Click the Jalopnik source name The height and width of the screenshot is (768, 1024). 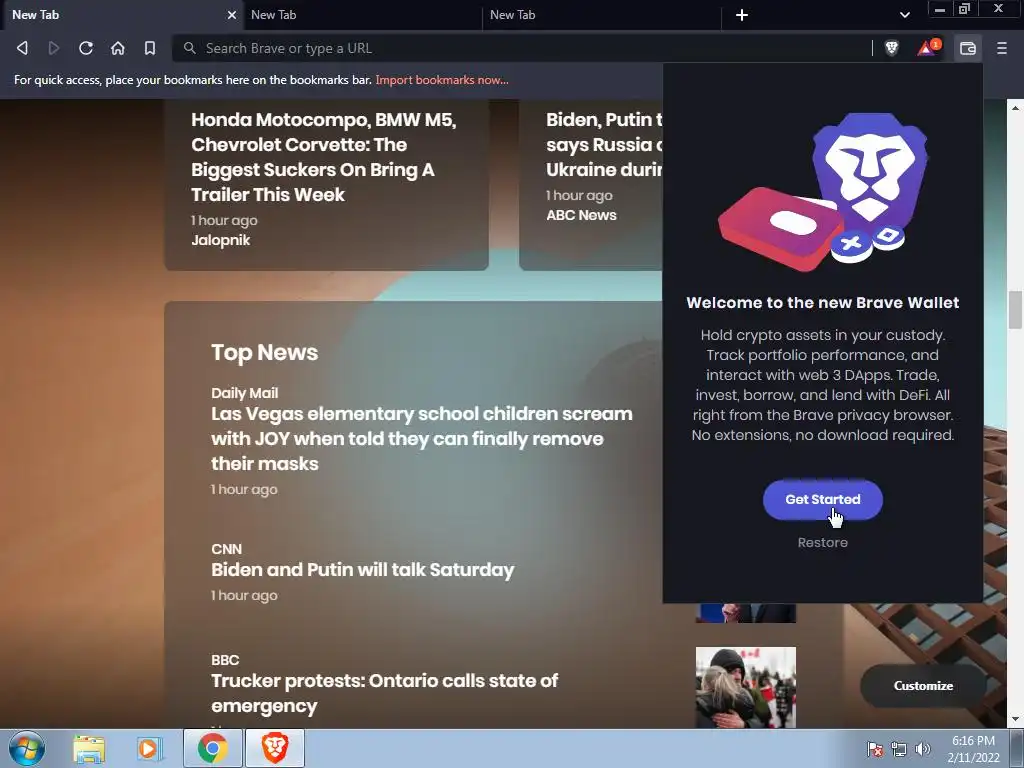(221, 240)
